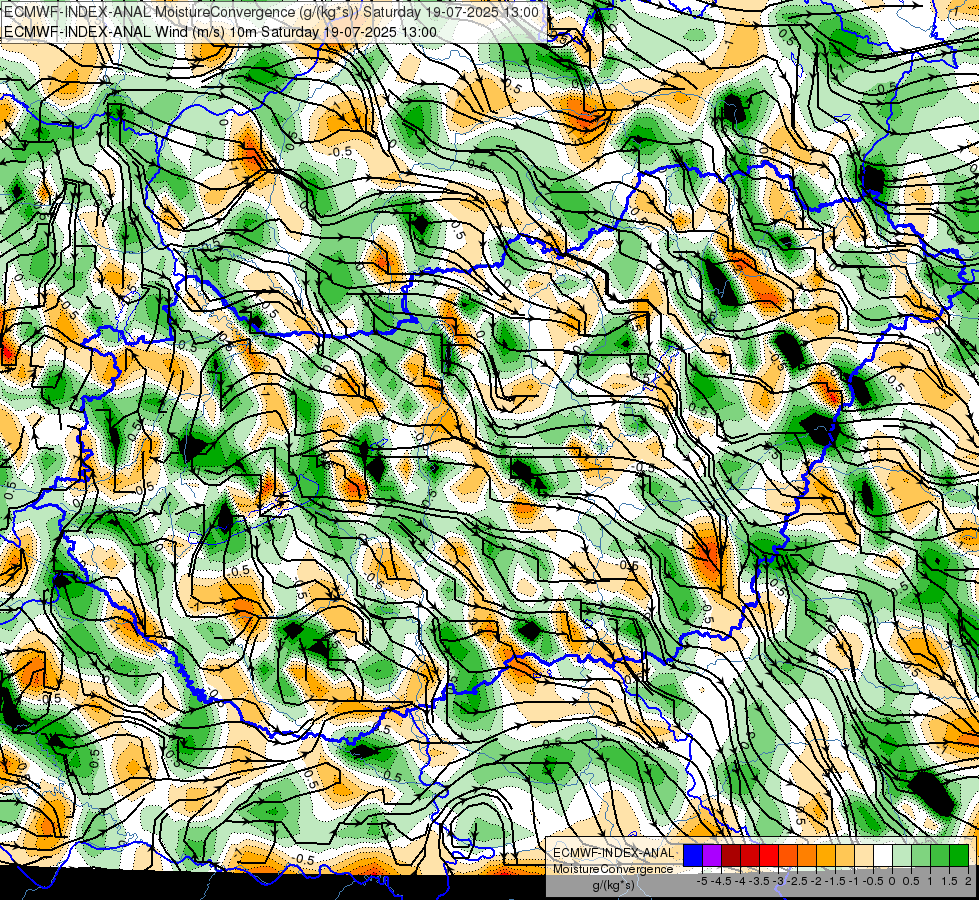Pick the orange swatch between -2.5 and -2
This screenshot has height=900, width=979.
[807, 855]
